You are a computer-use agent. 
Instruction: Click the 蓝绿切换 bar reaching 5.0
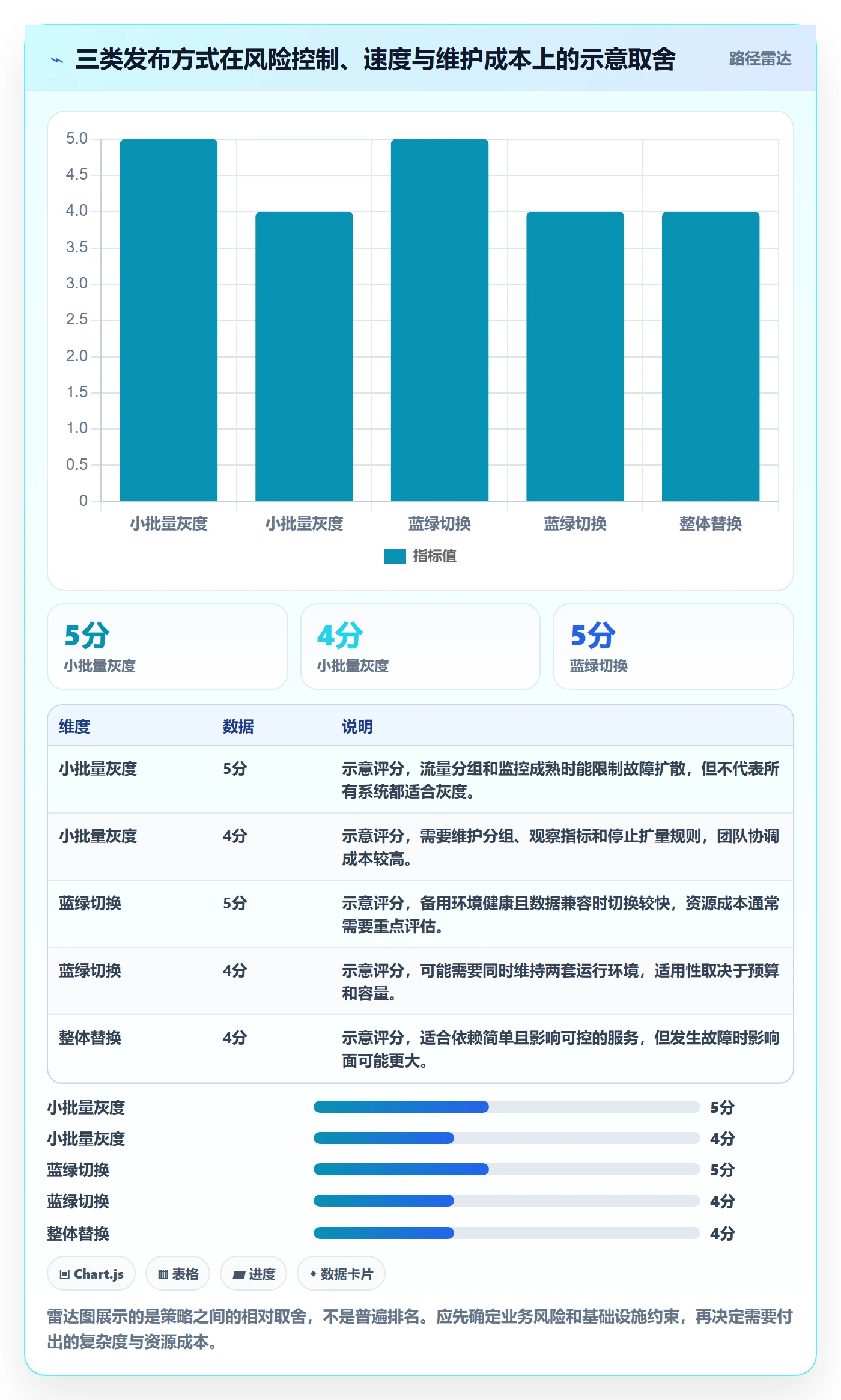pos(440,320)
